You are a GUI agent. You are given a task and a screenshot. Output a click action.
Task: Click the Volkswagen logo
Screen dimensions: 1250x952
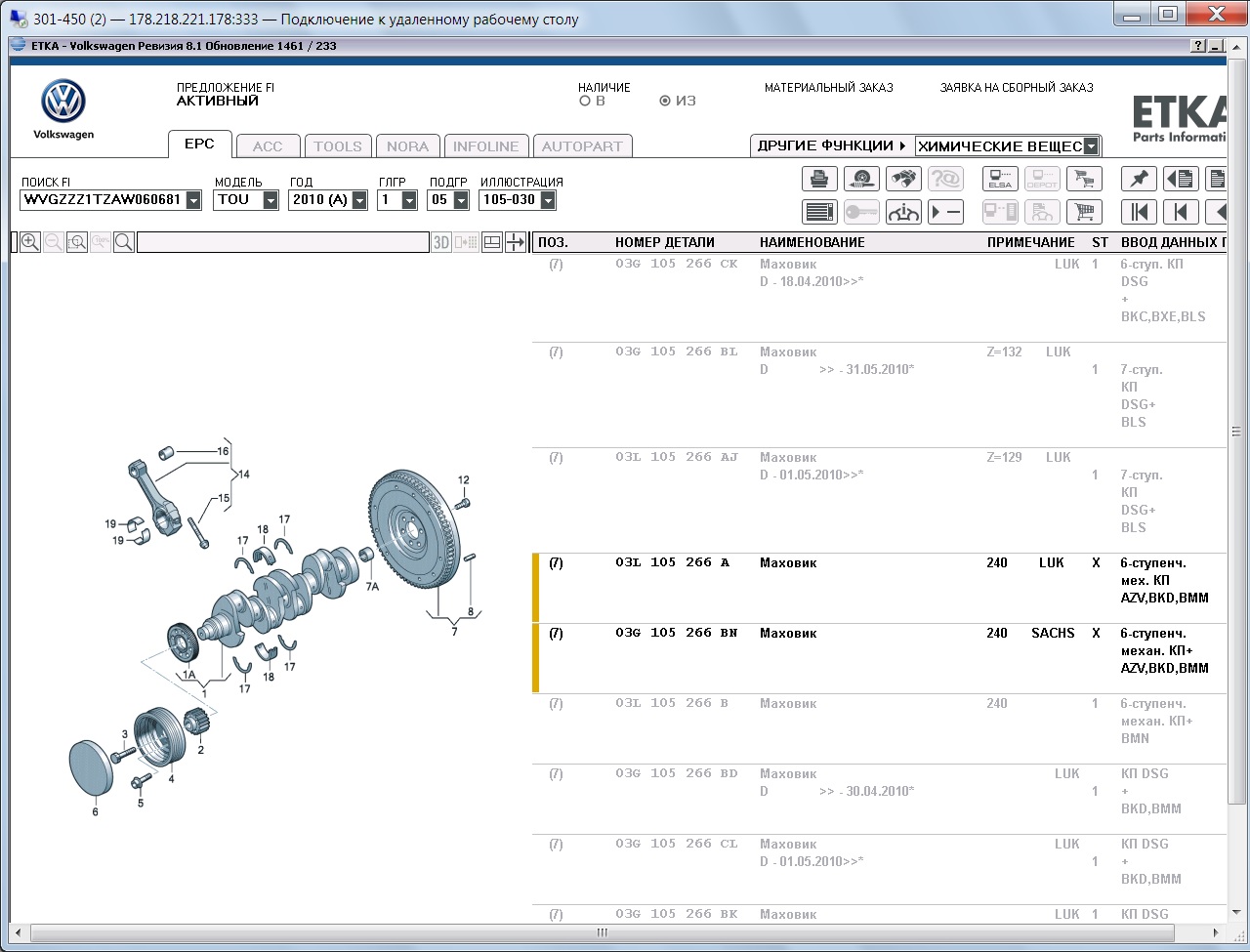pos(63,102)
